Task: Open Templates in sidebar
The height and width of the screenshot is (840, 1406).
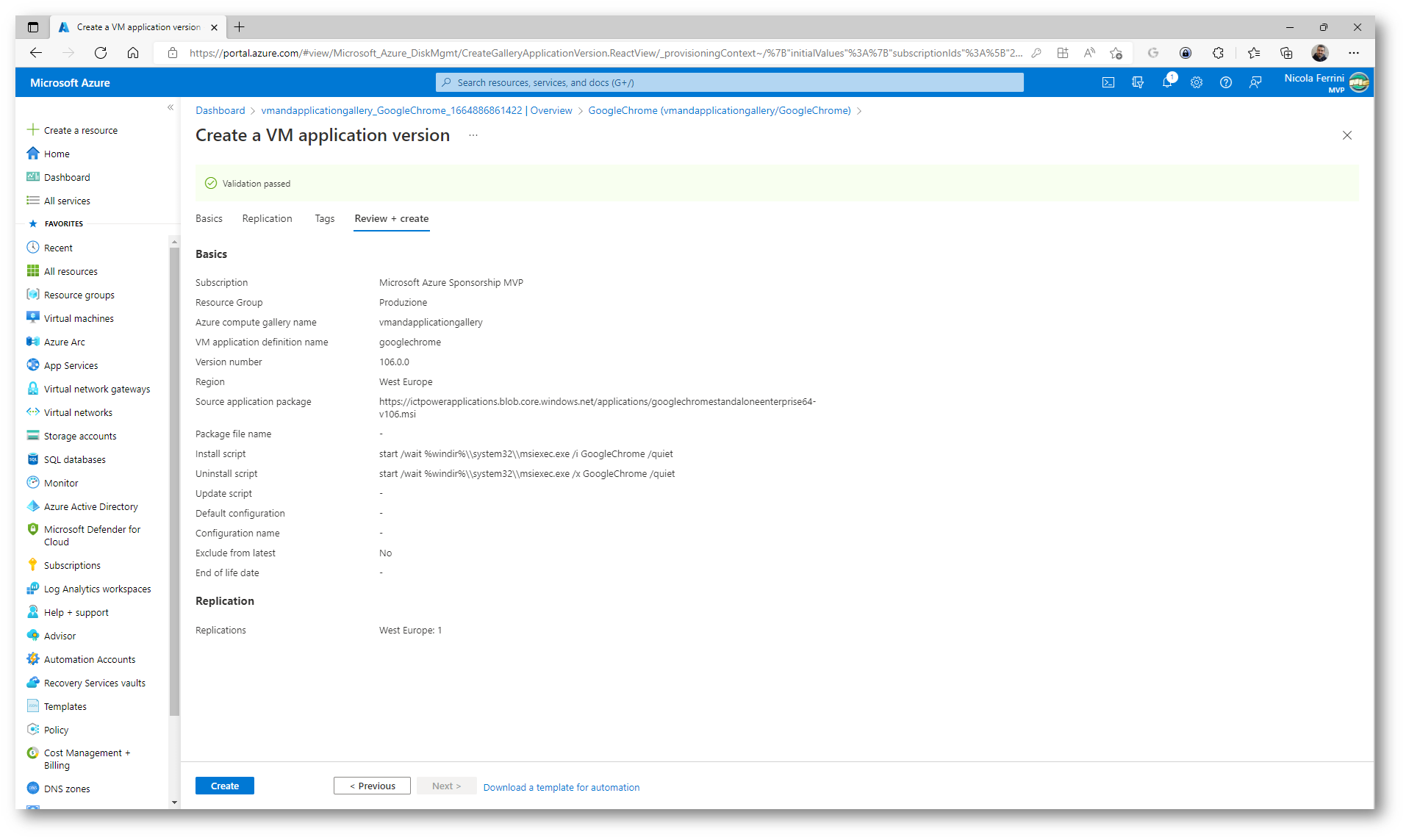Action: (x=57, y=706)
